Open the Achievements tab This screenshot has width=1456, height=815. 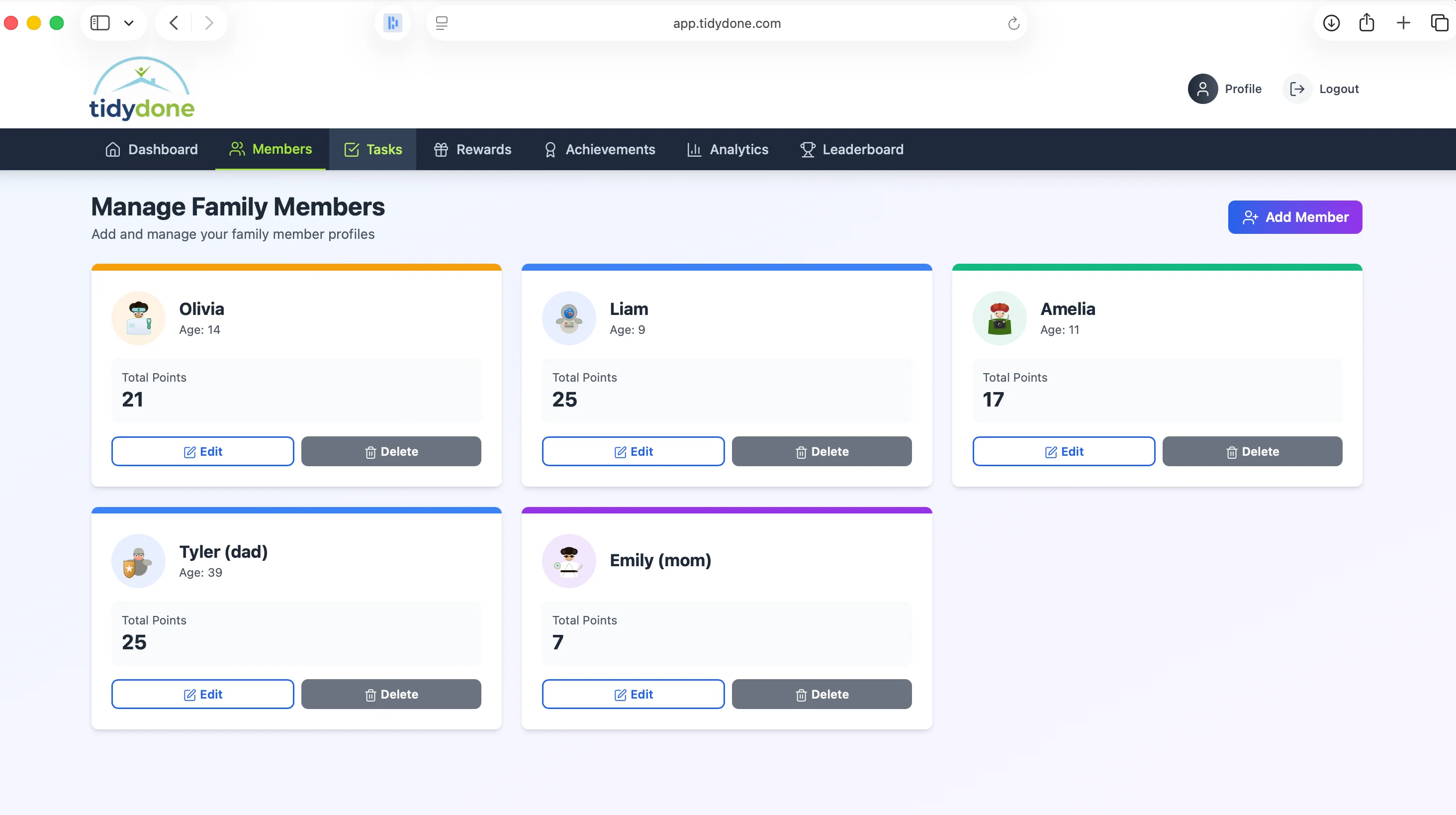pyautogui.click(x=599, y=149)
